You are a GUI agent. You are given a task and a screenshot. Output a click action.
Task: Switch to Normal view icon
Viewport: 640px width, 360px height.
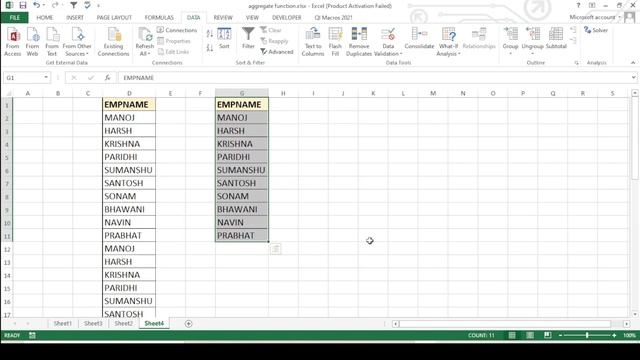pyautogui.click(x=512, y=335)
